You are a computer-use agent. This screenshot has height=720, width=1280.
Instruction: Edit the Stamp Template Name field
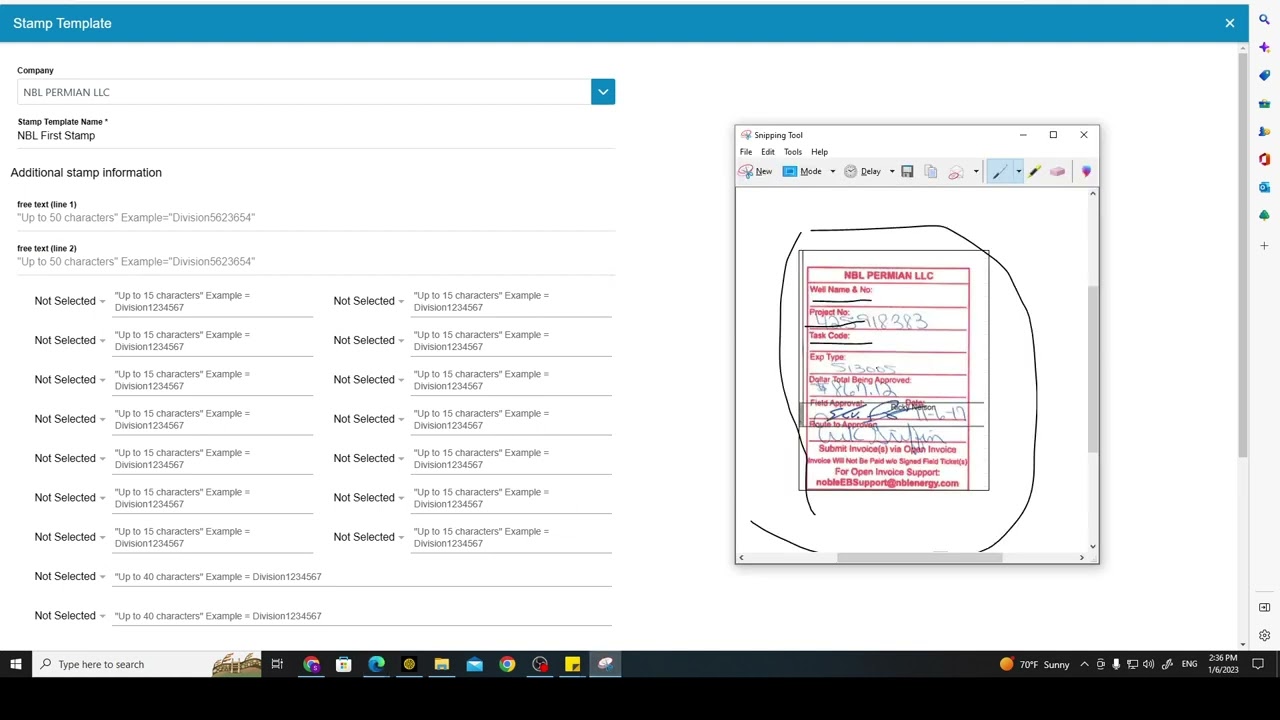316,136
